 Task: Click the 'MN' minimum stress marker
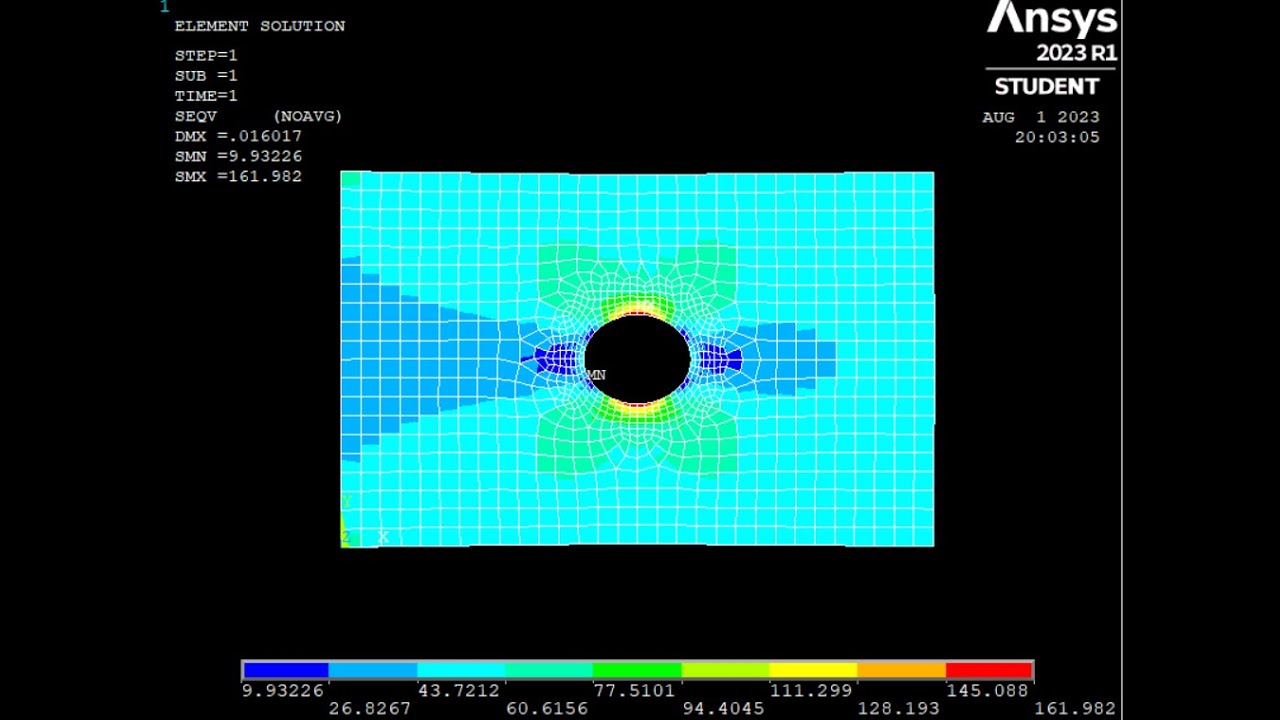596,375
